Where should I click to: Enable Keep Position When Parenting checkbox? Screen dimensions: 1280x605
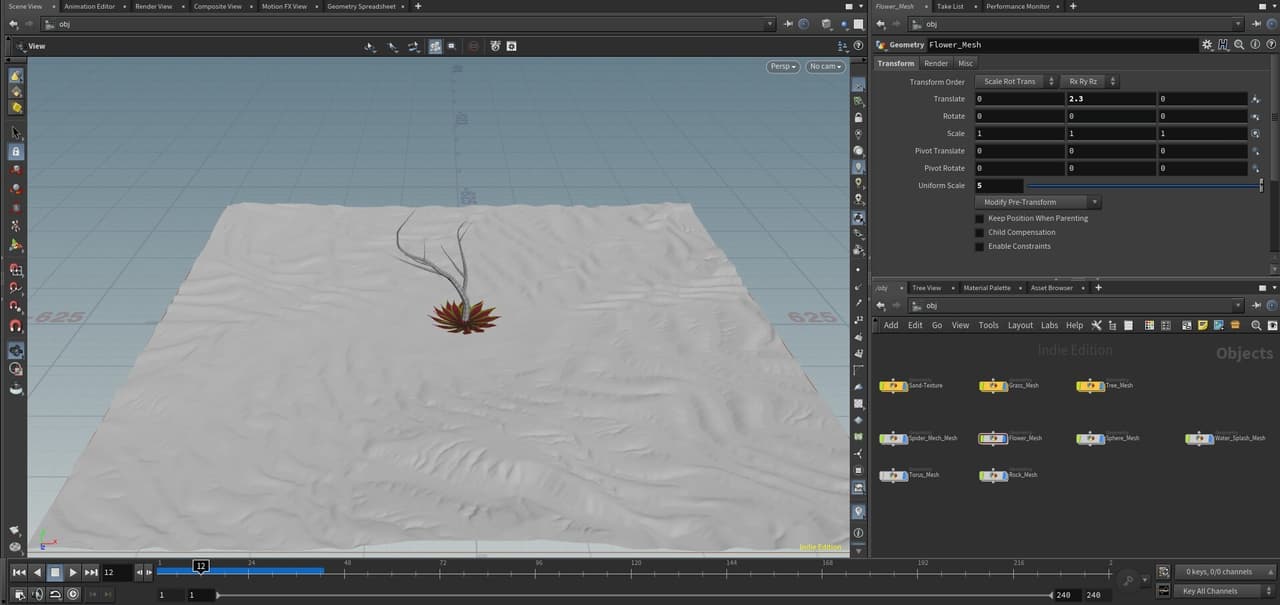980,218
